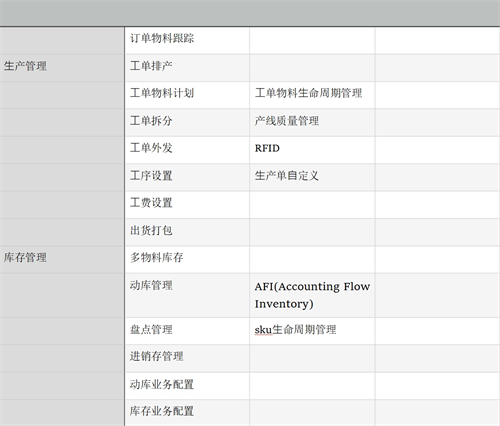The image size is (500, 426).
Task: Click the AFI(Accounting Flow Inventory) cell
Action: pyautogui.click(x=312, y=295)
